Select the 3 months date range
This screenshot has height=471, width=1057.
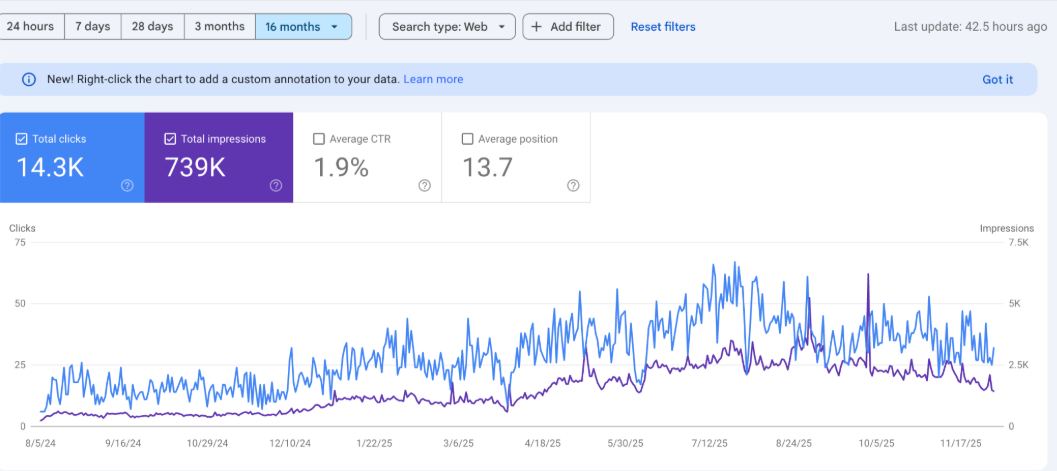[x=220, y=27]
